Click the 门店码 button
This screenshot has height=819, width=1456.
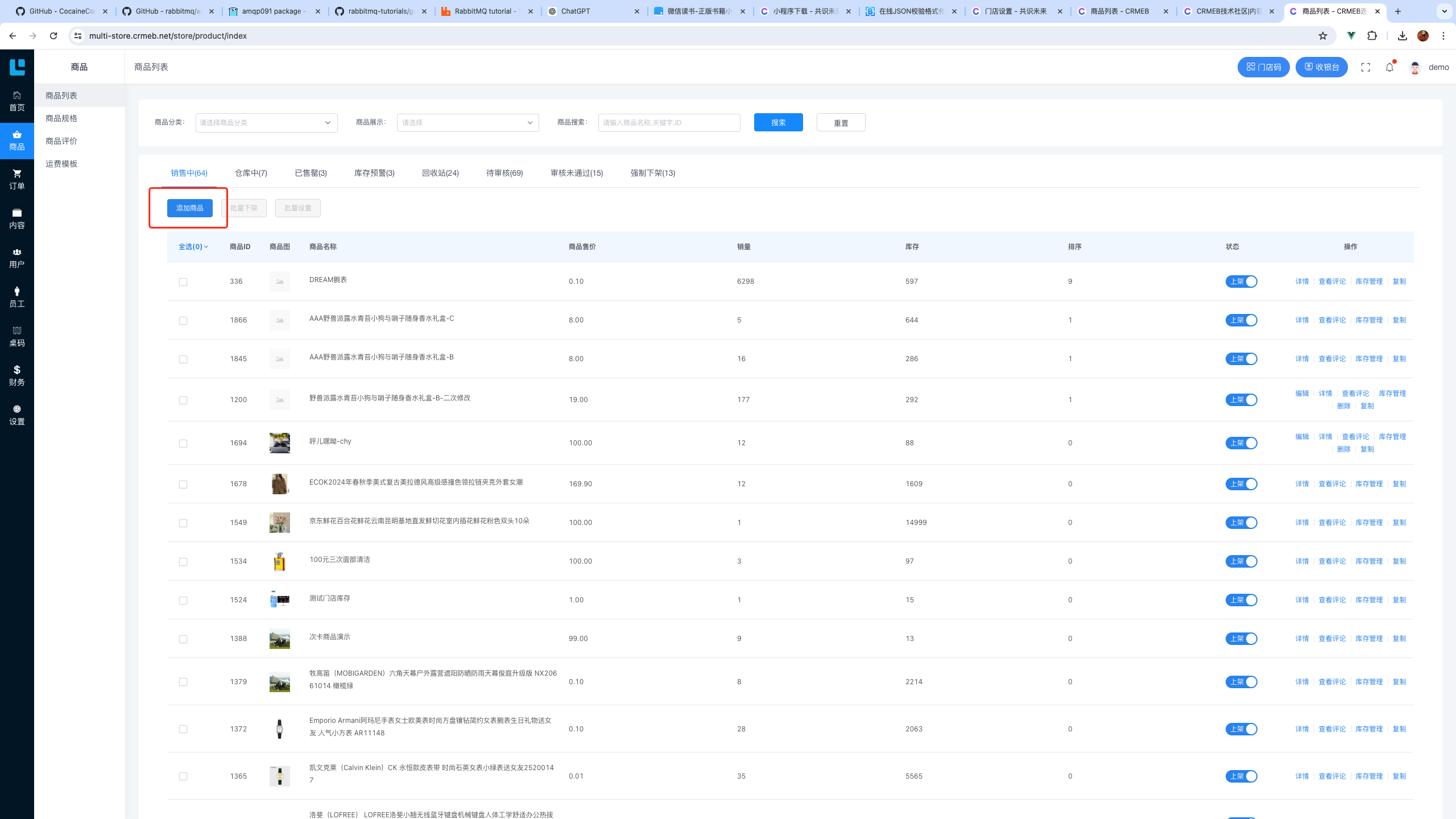[x=1263, y=67]
